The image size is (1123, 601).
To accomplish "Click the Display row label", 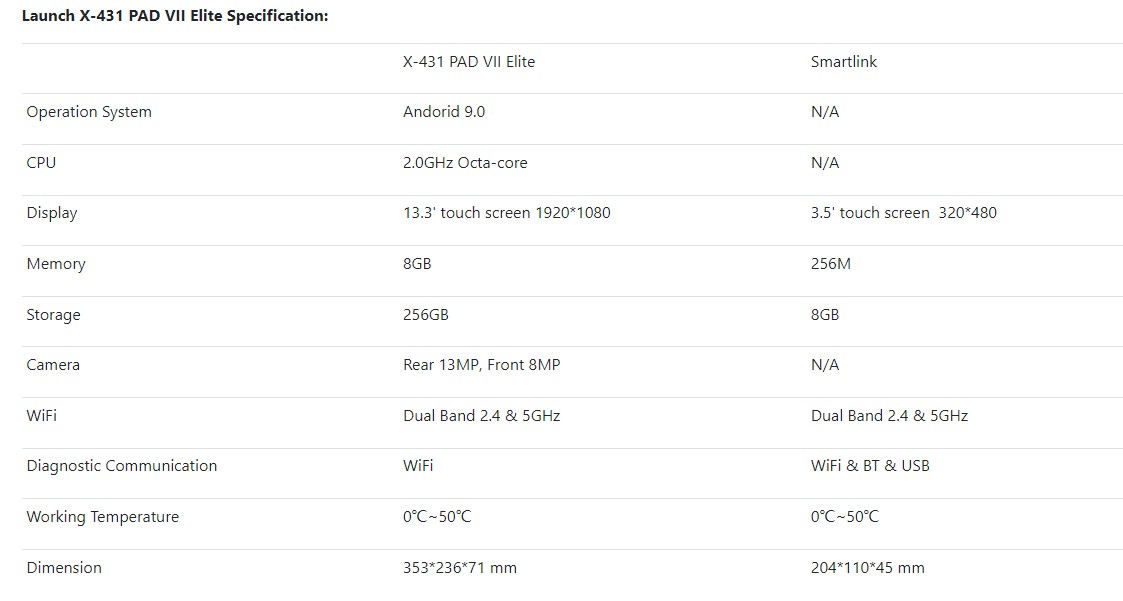I will (52, 213).
